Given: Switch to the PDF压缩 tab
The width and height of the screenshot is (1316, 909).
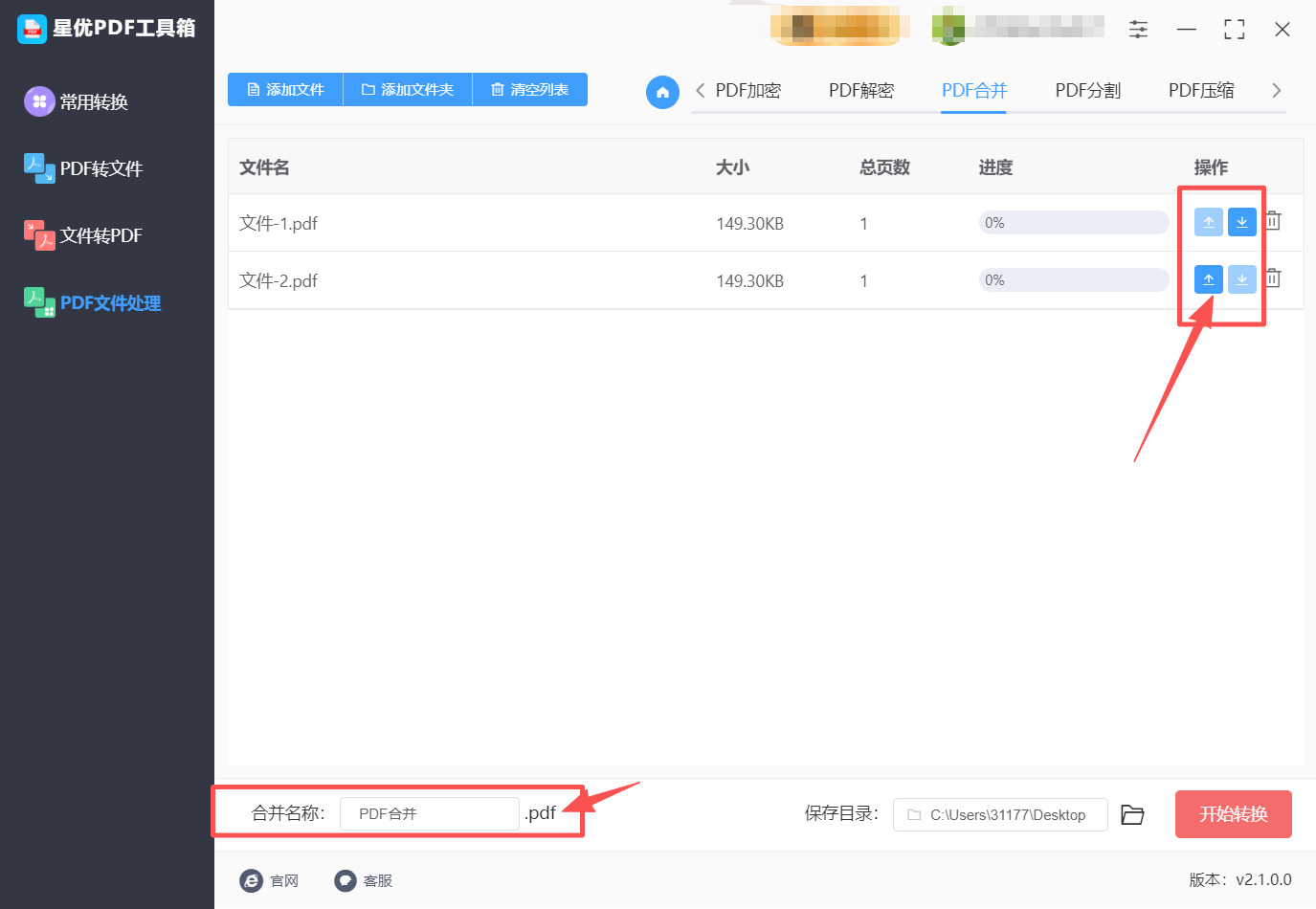Looking at the screenshot, I should click(1201, 89).
